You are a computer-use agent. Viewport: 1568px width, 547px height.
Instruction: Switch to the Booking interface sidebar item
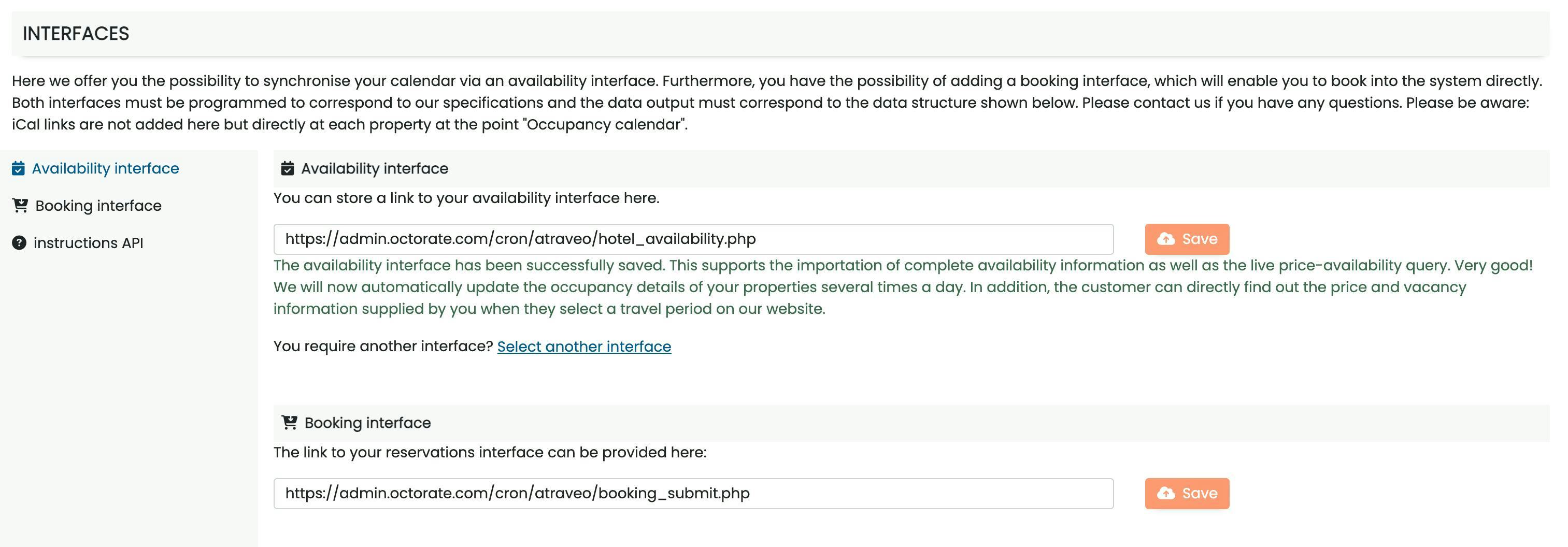click(98, 206)
